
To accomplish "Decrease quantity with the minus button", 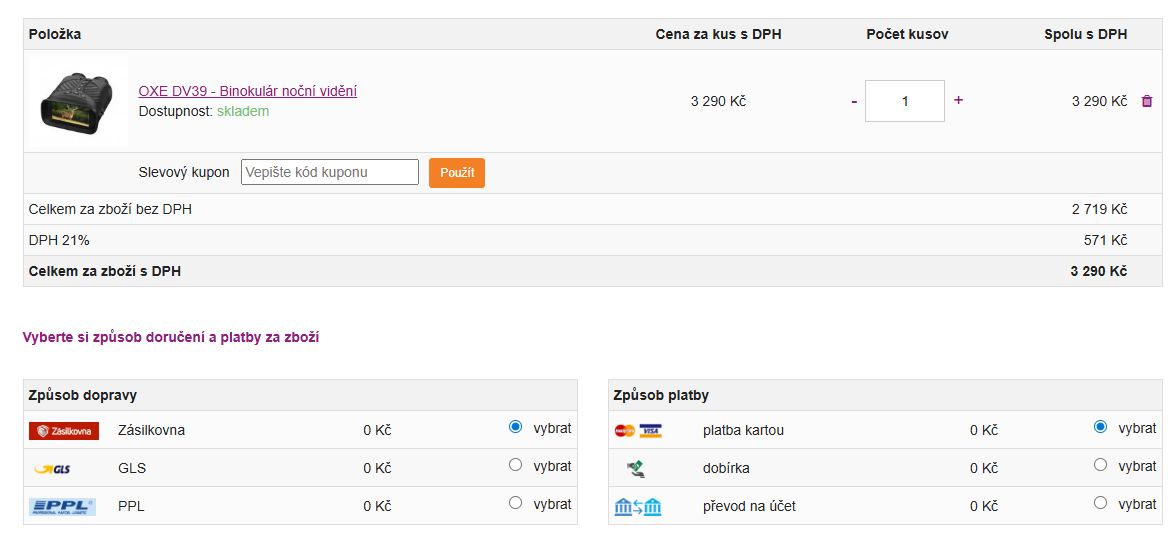I will click(854, 101).
